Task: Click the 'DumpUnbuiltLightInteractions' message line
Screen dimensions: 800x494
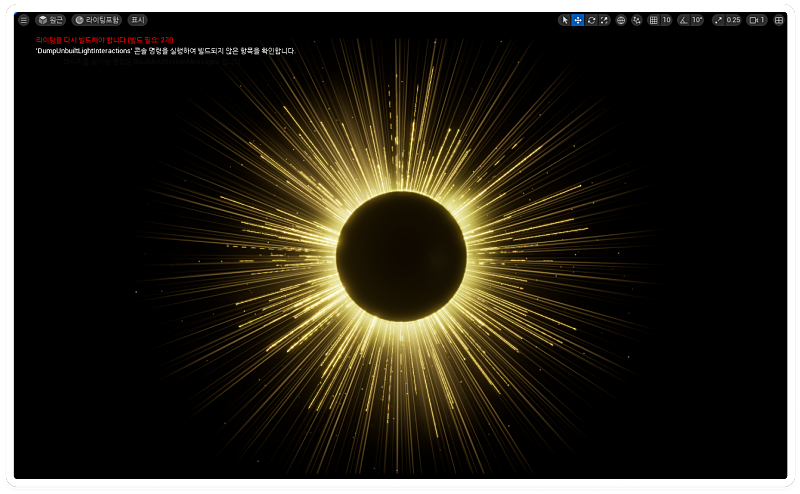Action: tap(165, 51)
